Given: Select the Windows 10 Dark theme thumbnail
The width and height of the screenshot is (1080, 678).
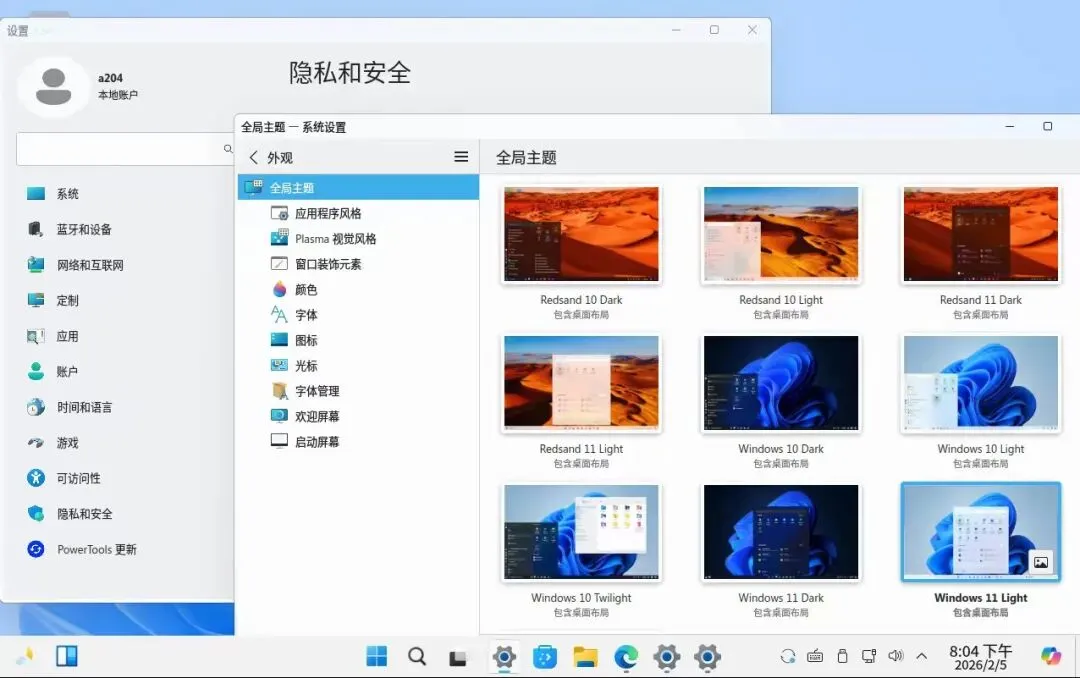Looking at the screenshot, I should 780,383.
